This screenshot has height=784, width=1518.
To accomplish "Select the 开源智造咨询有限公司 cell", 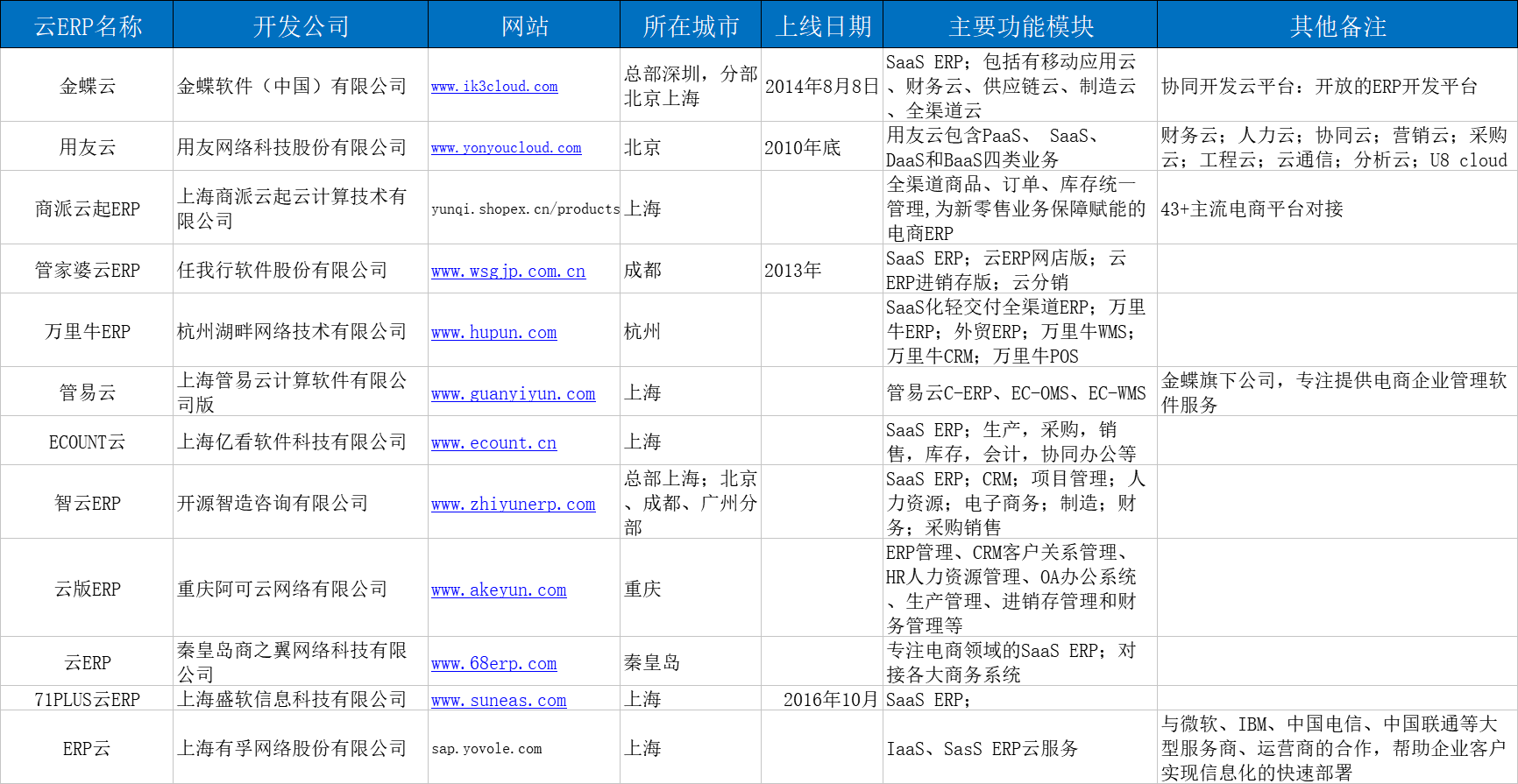I will point(301,502).
